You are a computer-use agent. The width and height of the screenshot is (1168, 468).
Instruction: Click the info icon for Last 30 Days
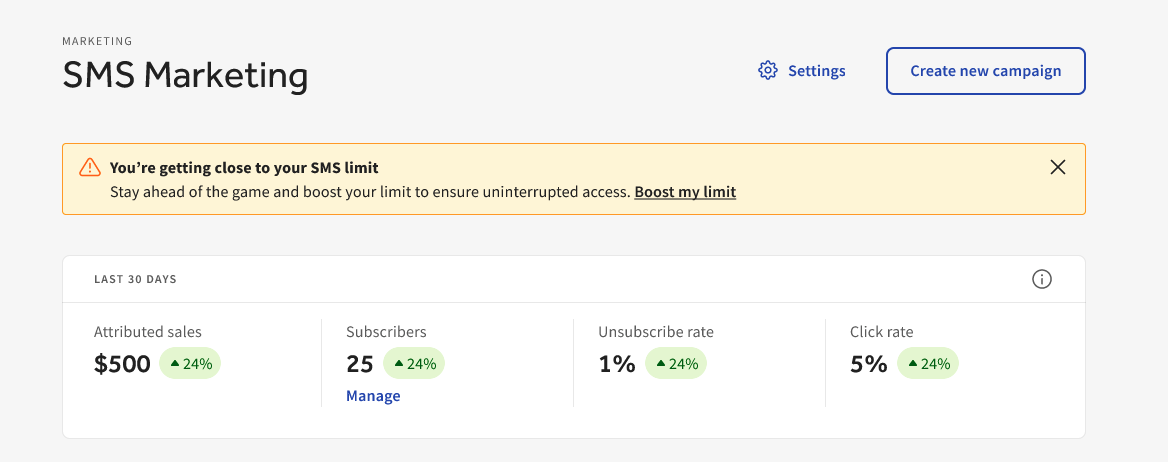click(x=1041, y=279)
